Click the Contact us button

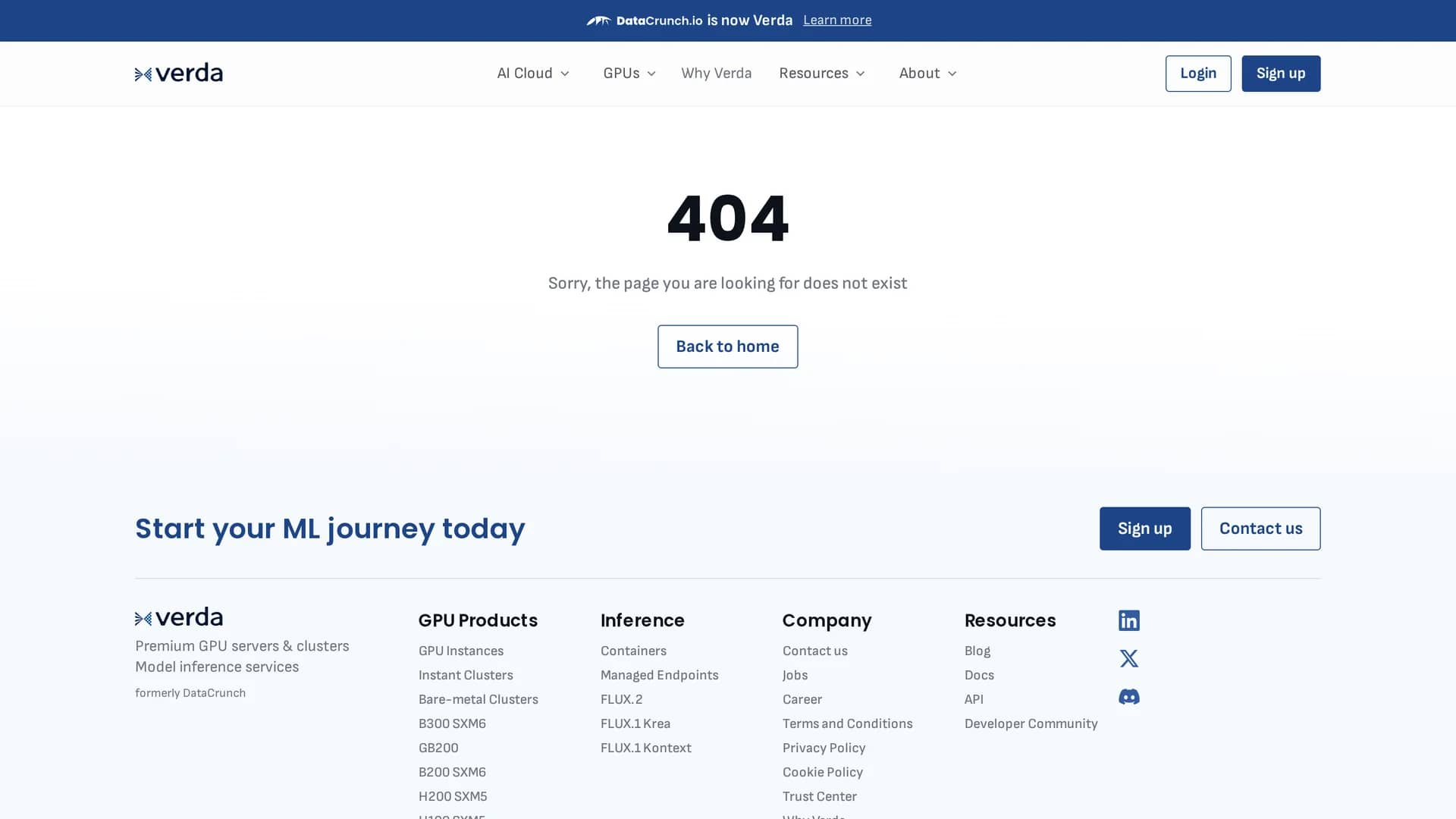click(1260, 529)
